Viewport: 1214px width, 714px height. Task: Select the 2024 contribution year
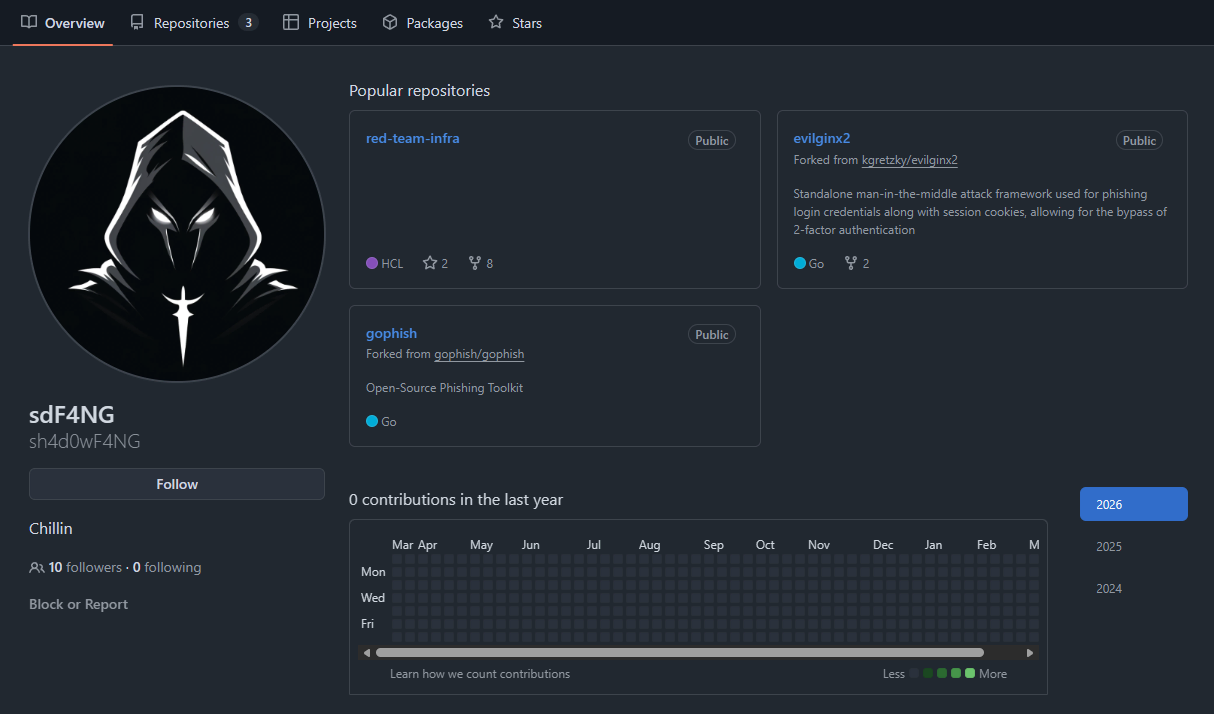(1108, 589)
